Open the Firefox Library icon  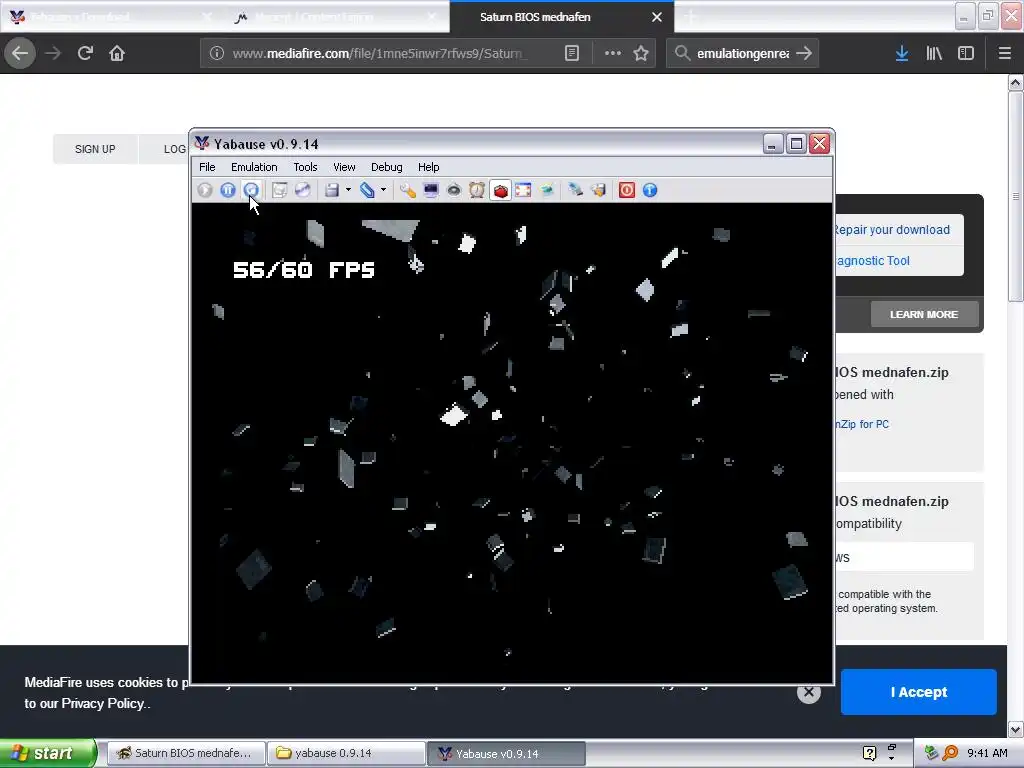pos(934,53)
